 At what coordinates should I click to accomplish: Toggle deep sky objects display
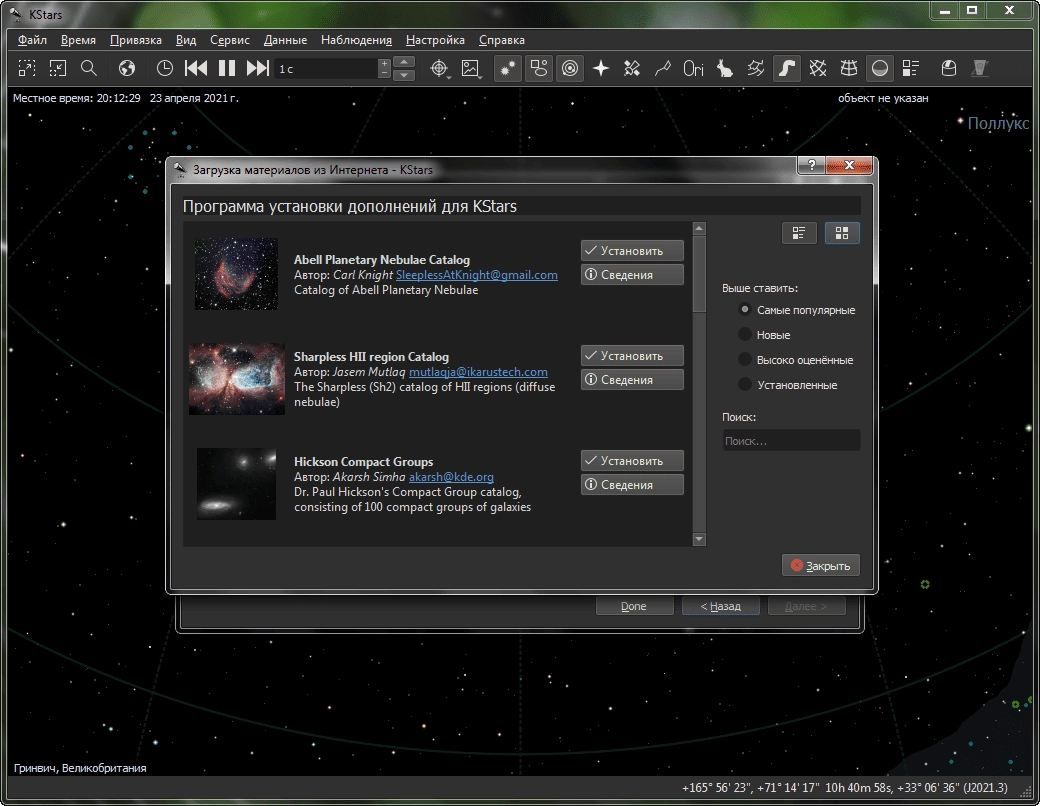click(x=539, y=68)
